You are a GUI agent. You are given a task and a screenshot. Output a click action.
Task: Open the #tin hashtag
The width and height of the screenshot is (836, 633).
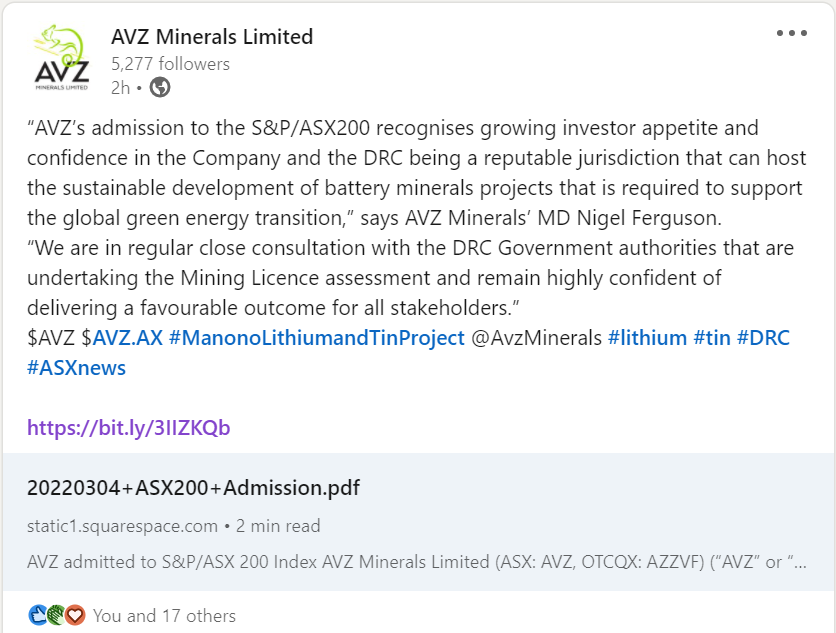[712, 338]
